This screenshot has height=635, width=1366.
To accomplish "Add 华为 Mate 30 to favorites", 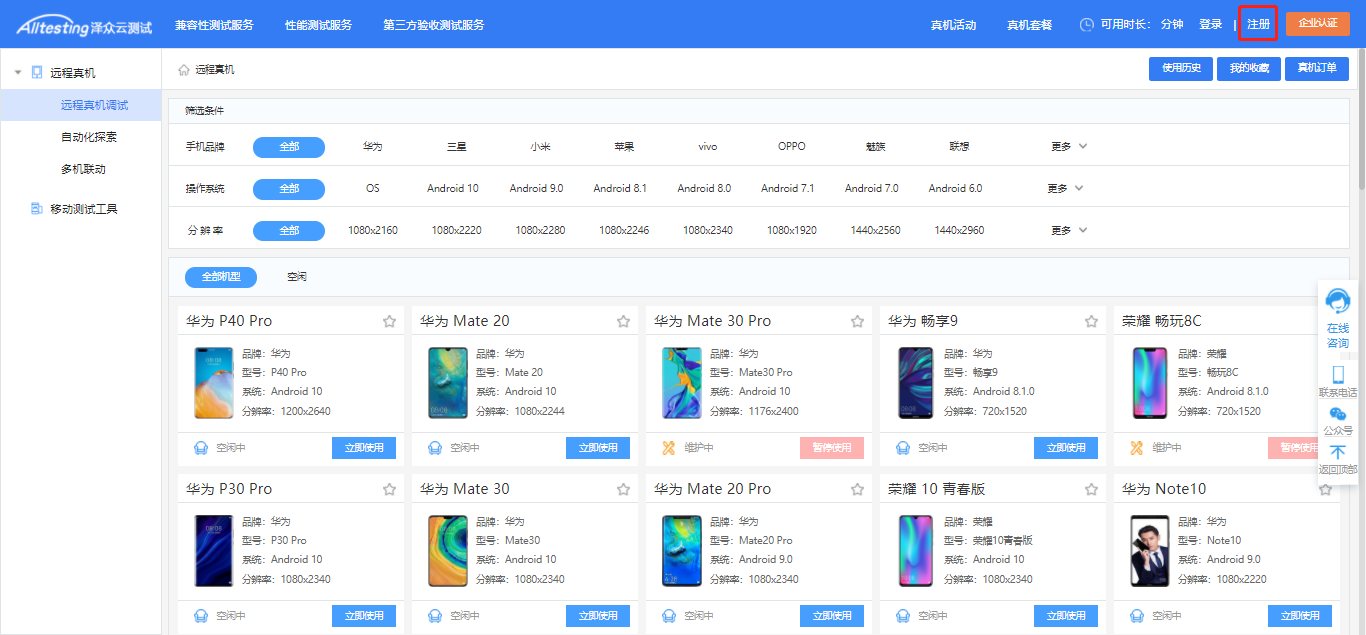I will 623,489.
